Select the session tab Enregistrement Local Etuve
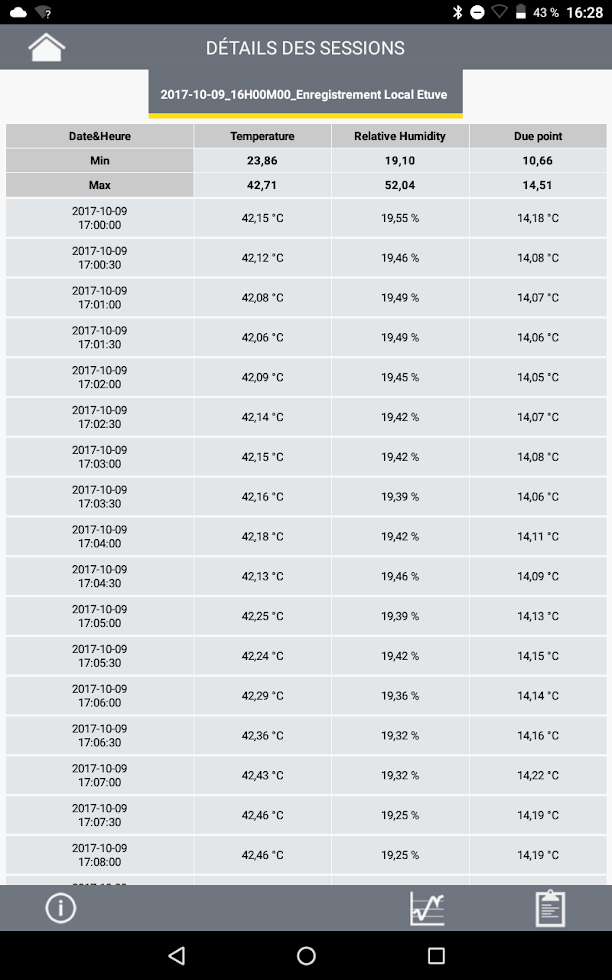The image size is (612, 980). (x=306, y=94)
